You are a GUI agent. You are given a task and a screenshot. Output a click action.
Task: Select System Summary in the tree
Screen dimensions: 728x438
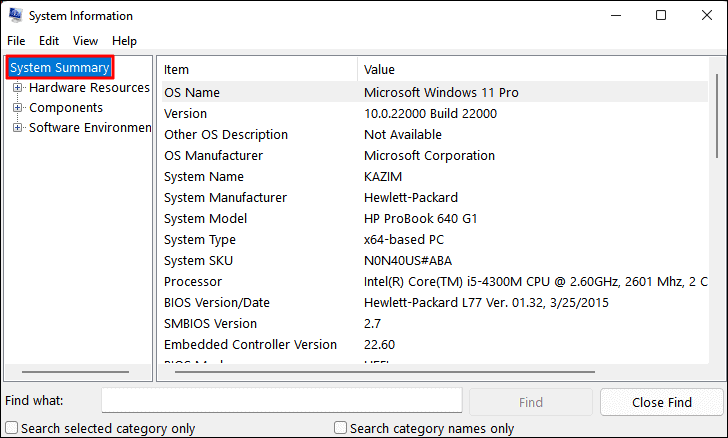[x=59, y=67]
